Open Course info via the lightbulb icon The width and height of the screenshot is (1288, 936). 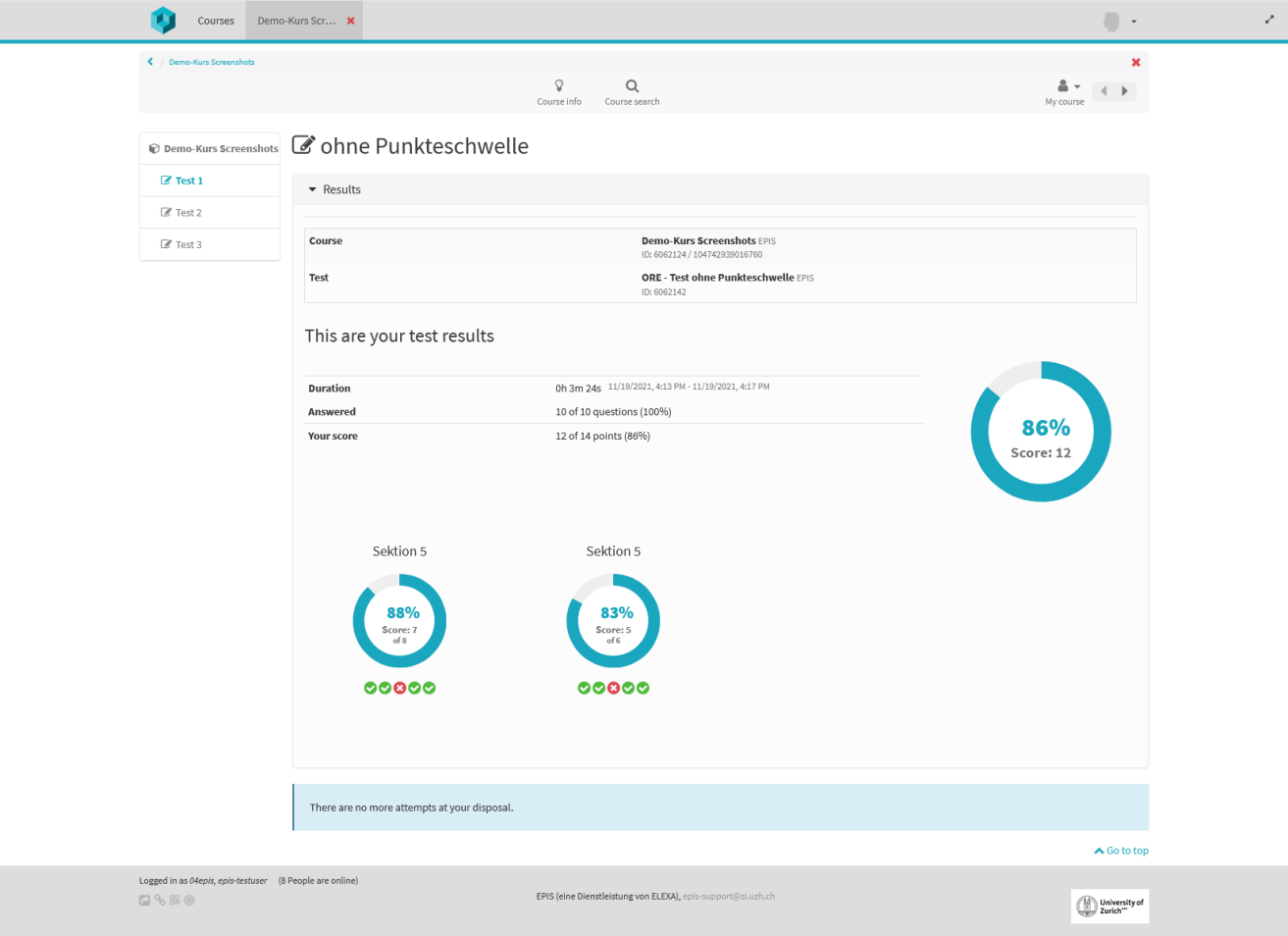tap(559, 86)
